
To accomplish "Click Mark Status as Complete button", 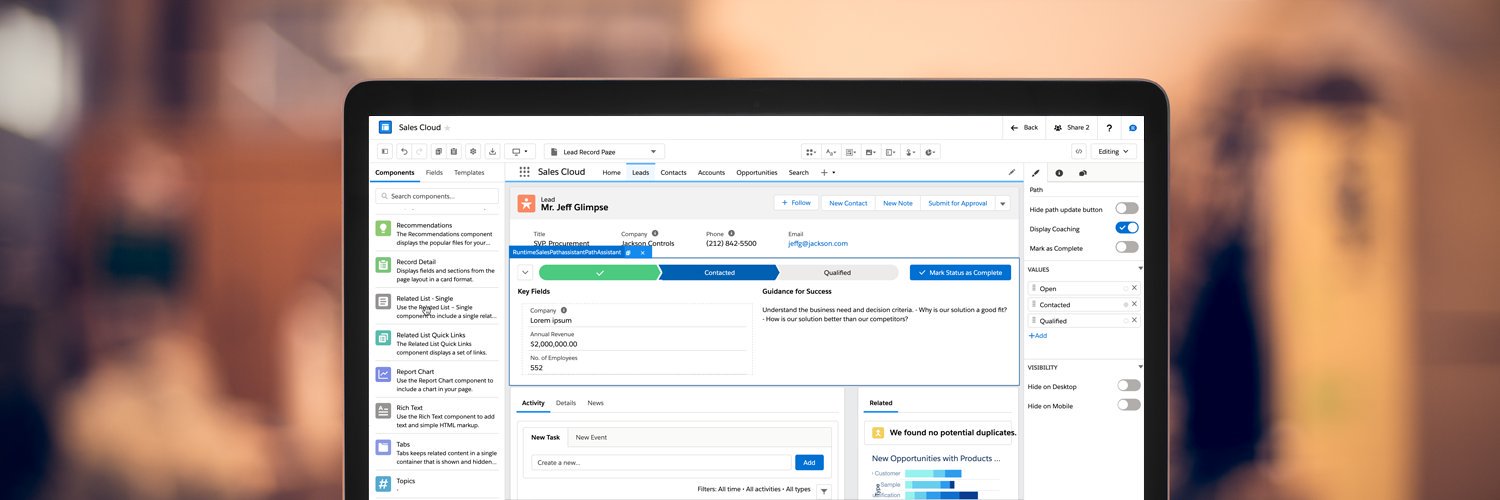I will pyautogui.click(x=960, y=272).
